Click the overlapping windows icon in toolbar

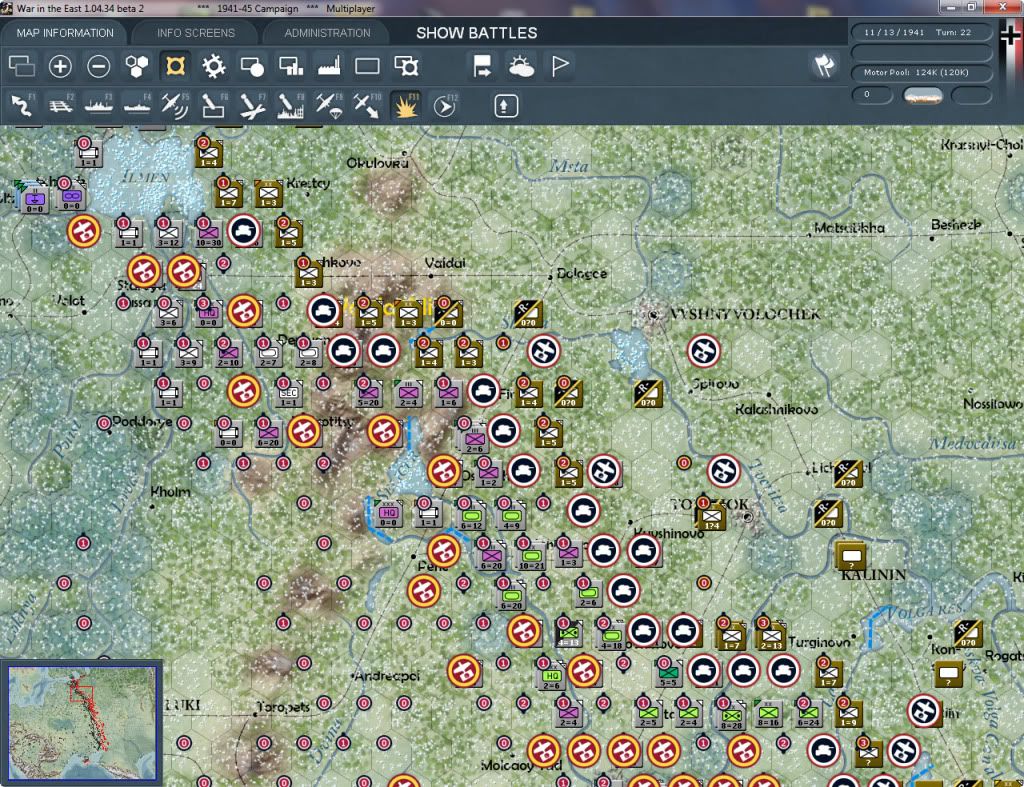tap(22, 66)
